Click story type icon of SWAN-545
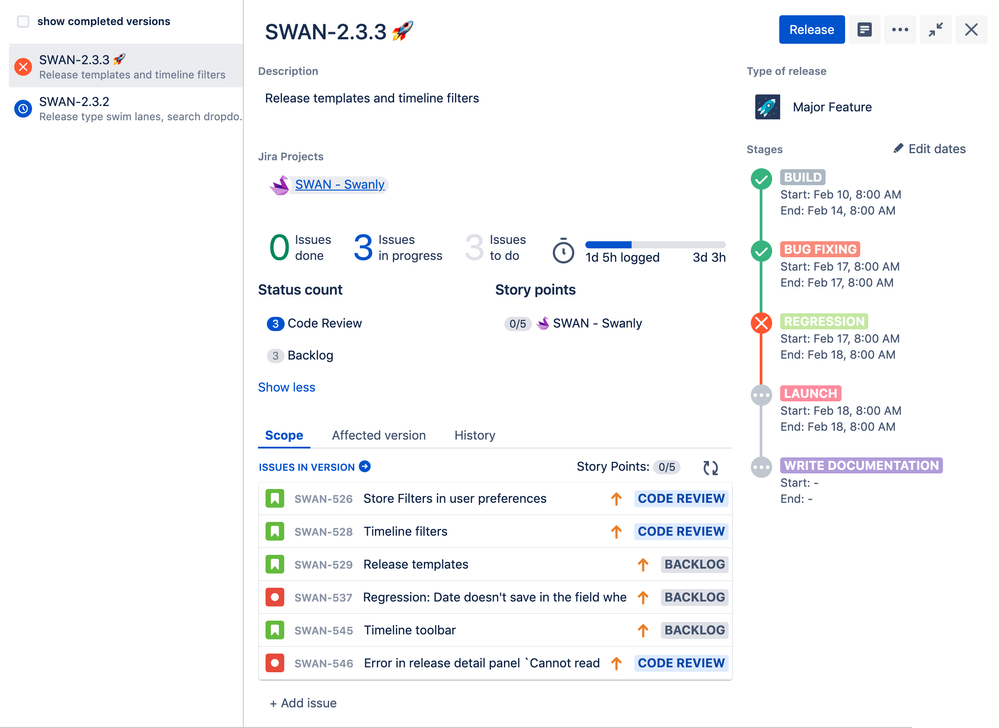This screenshot has height=728, width=999. click(275, 631)
